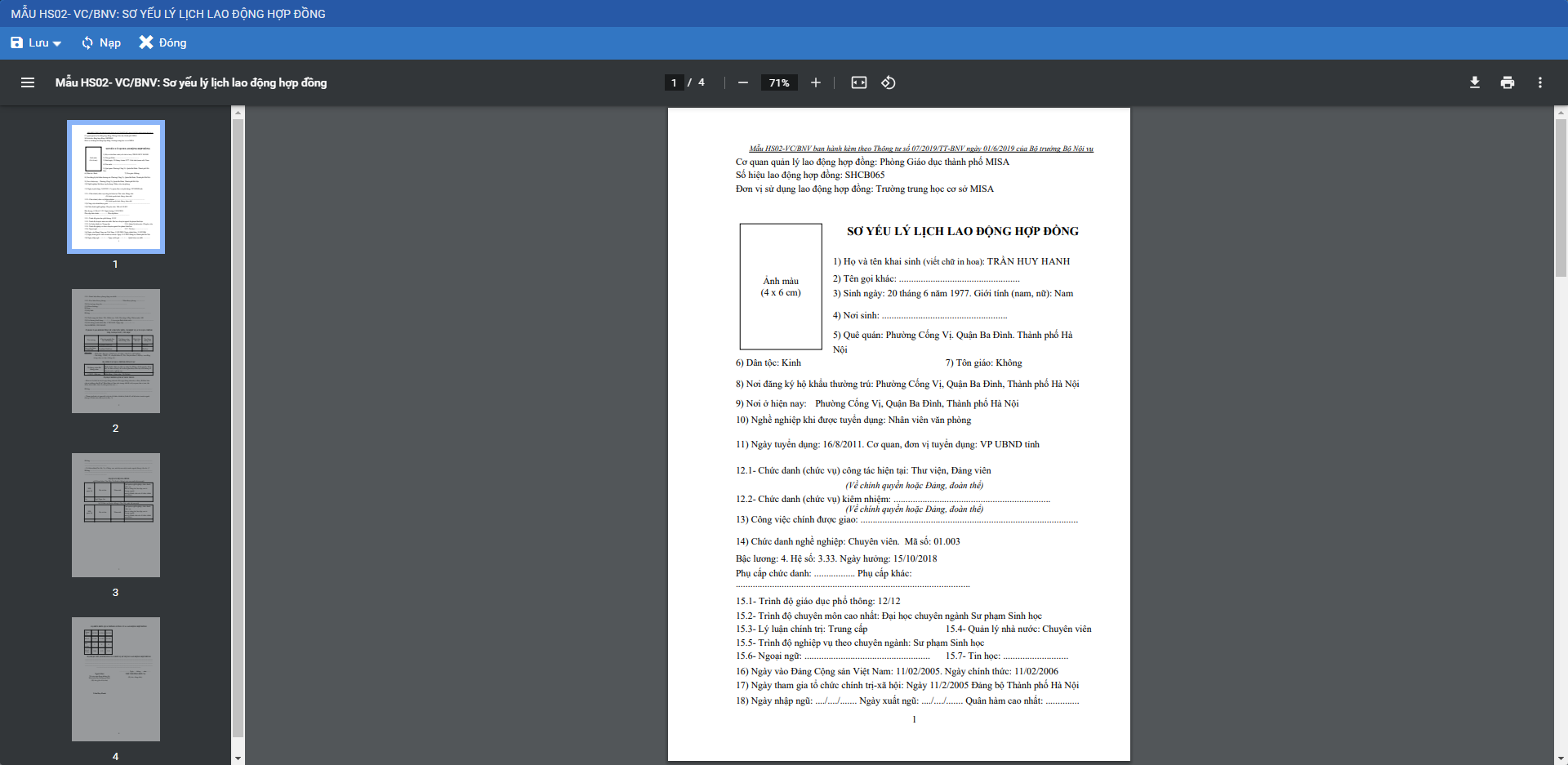Print the document
Viewport: 1568px width, 765px height.
point(1507,82)
